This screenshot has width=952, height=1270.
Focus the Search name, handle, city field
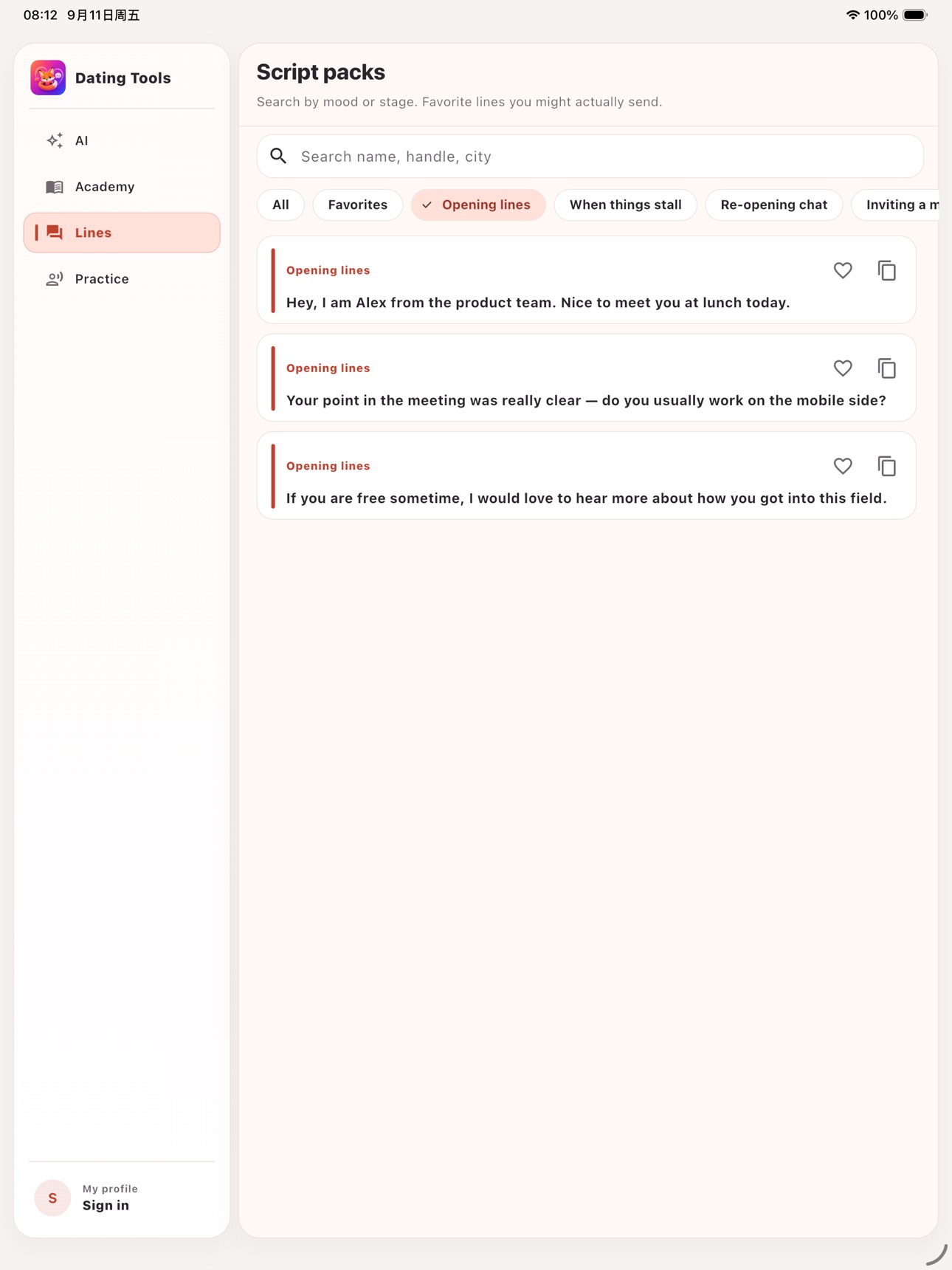[x=590, y=156]
